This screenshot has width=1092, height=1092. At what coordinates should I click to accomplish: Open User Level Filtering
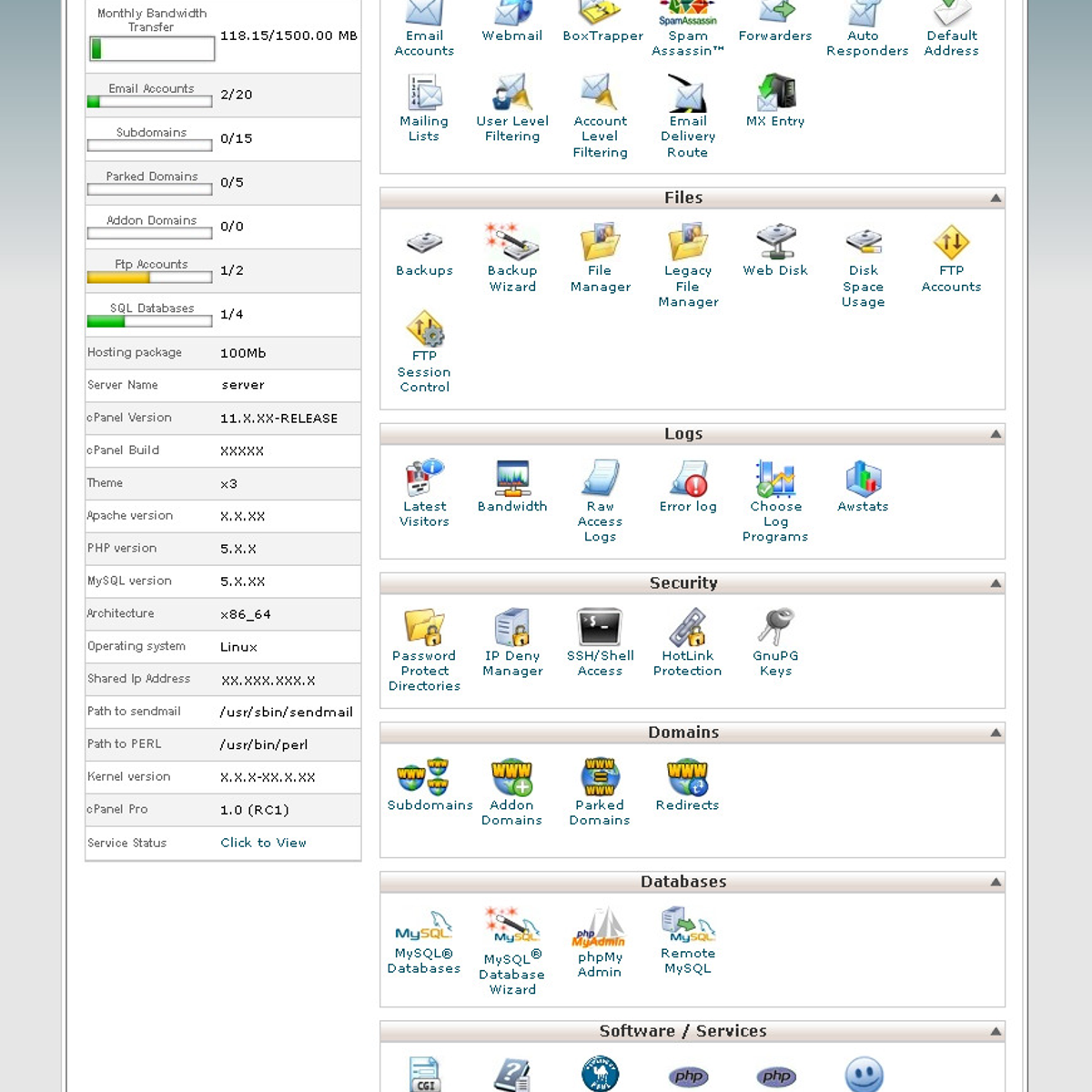pos(512,108)
